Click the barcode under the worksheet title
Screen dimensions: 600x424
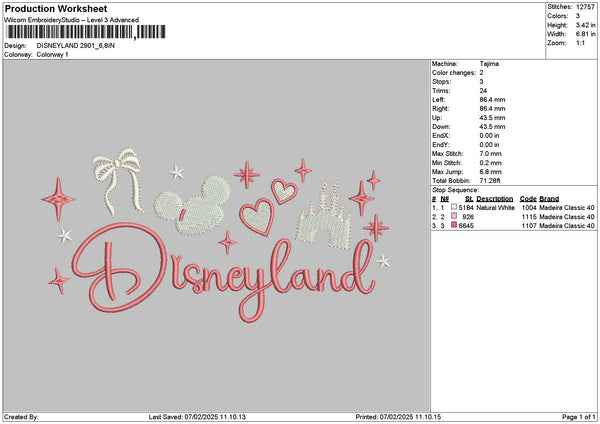coord(84,33)
